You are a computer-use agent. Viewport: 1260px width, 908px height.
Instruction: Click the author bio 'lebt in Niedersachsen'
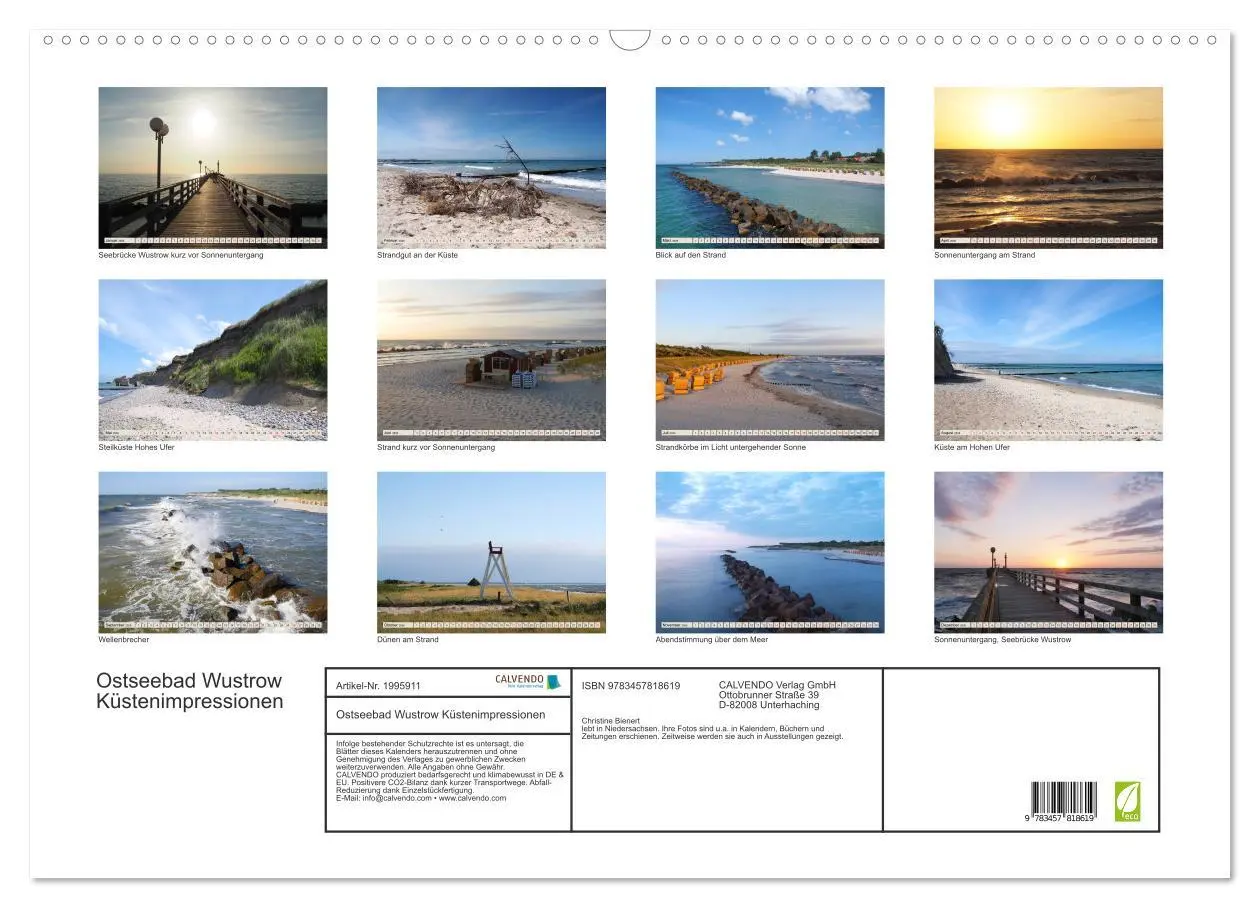click(713, 733)
